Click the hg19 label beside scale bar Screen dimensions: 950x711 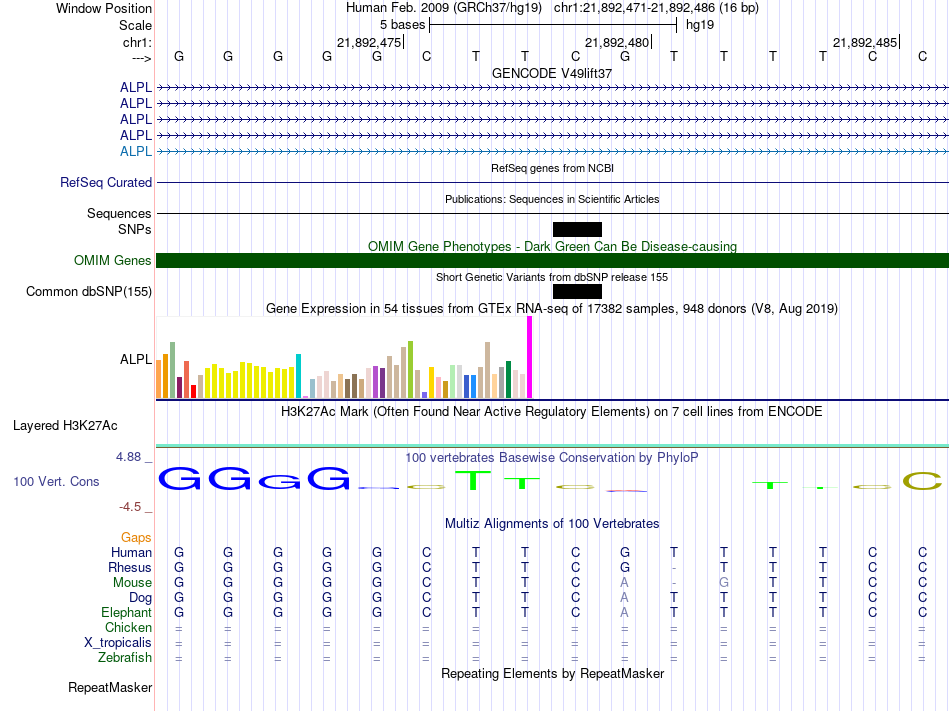pos(700,25)
